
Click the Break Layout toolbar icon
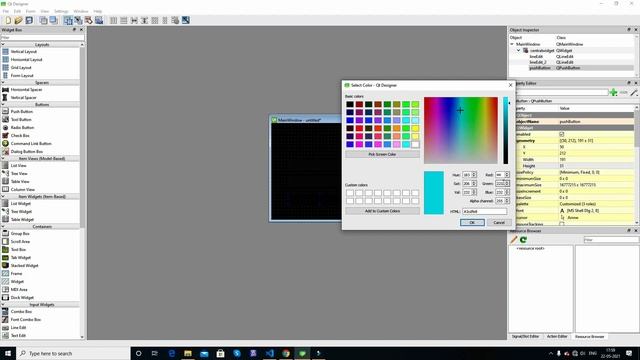[x=175, y=20]
